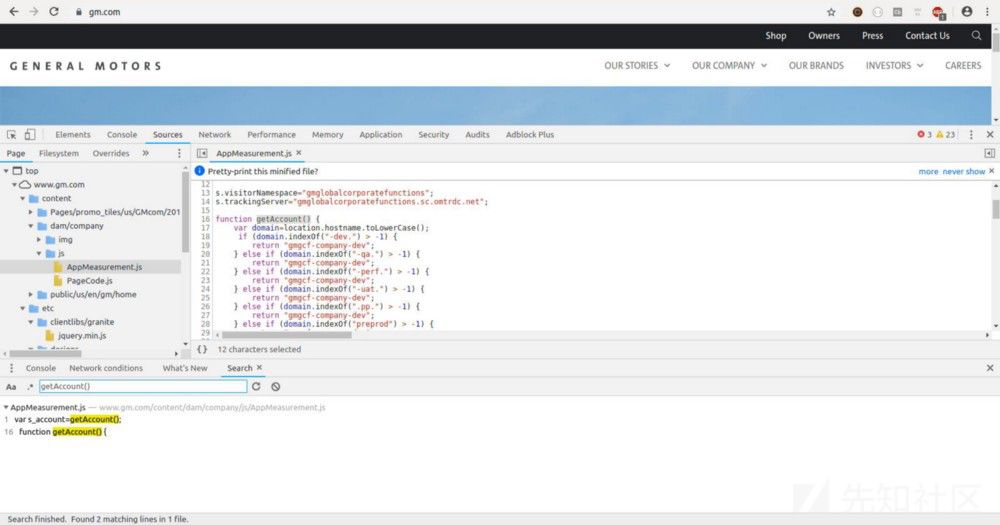The image size is (1000, 525).
Task: Open the Chrome three-dot menu
Action: point(987,11)
